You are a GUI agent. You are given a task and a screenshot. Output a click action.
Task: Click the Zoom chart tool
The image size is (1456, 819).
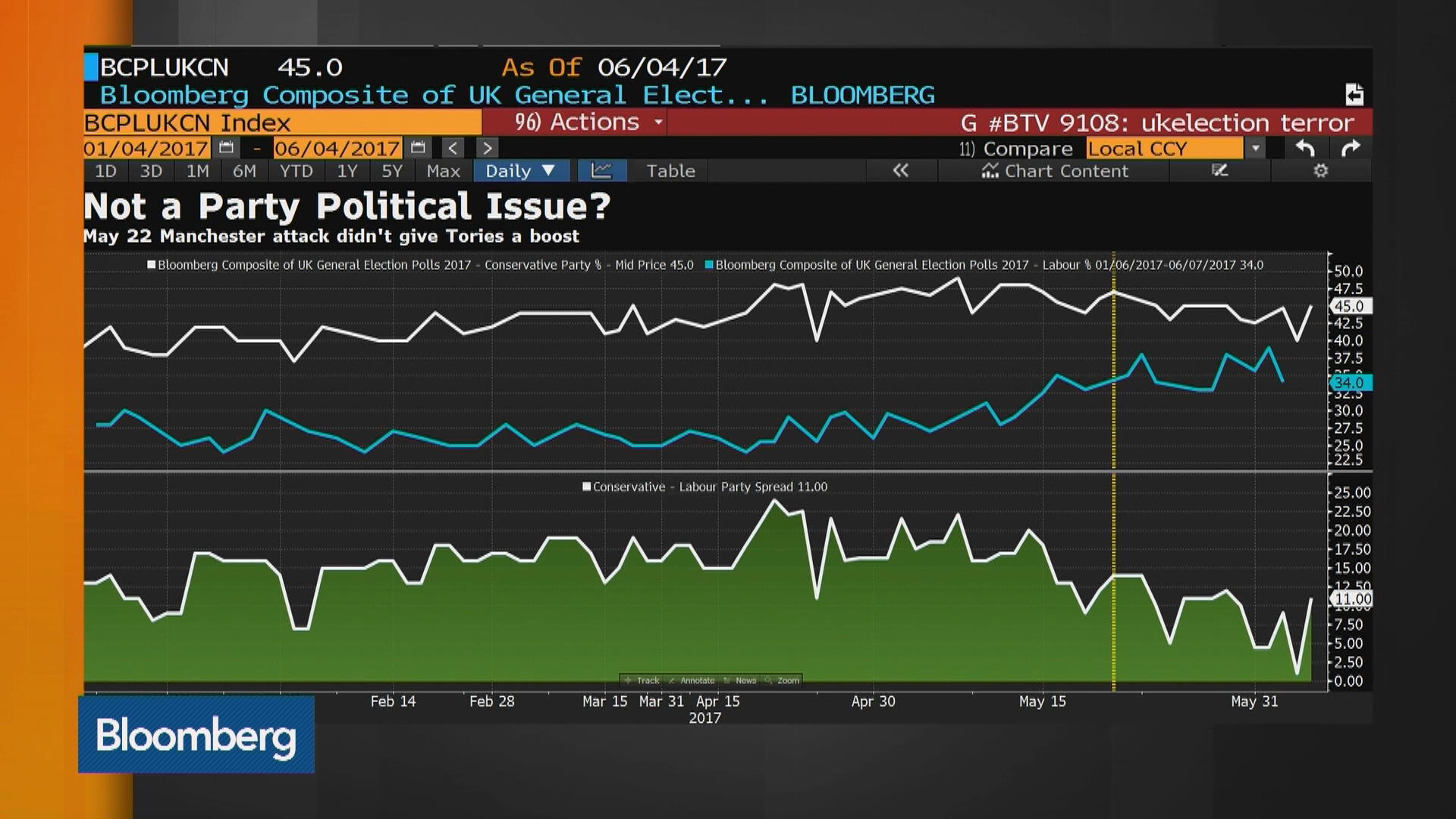[783, 680]
